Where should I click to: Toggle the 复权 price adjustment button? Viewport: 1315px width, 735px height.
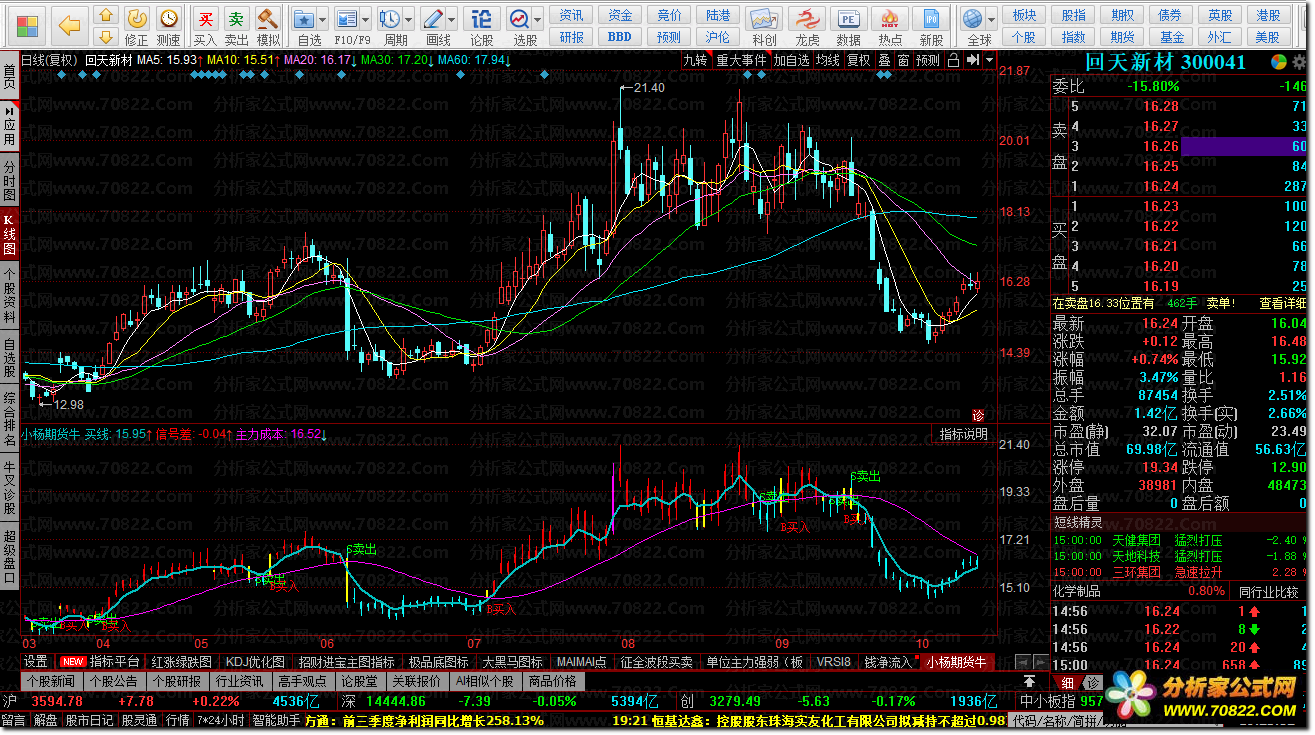coord(858,60)
